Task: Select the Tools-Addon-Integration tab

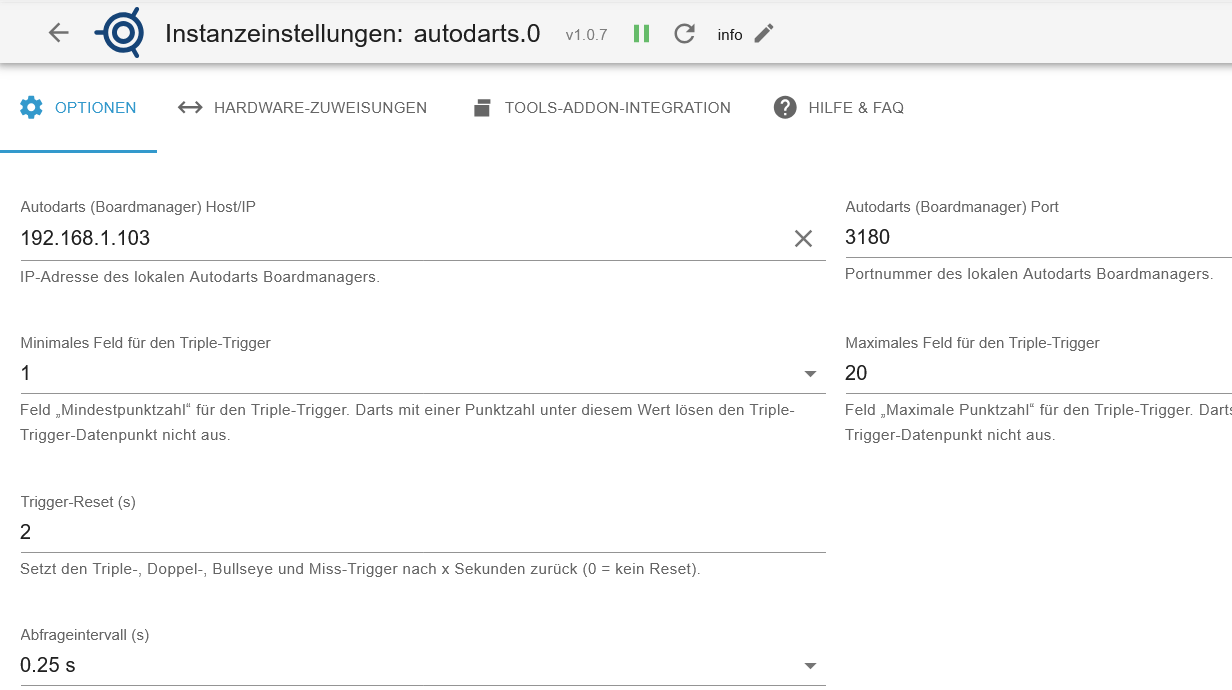Action: coord(618,107)
